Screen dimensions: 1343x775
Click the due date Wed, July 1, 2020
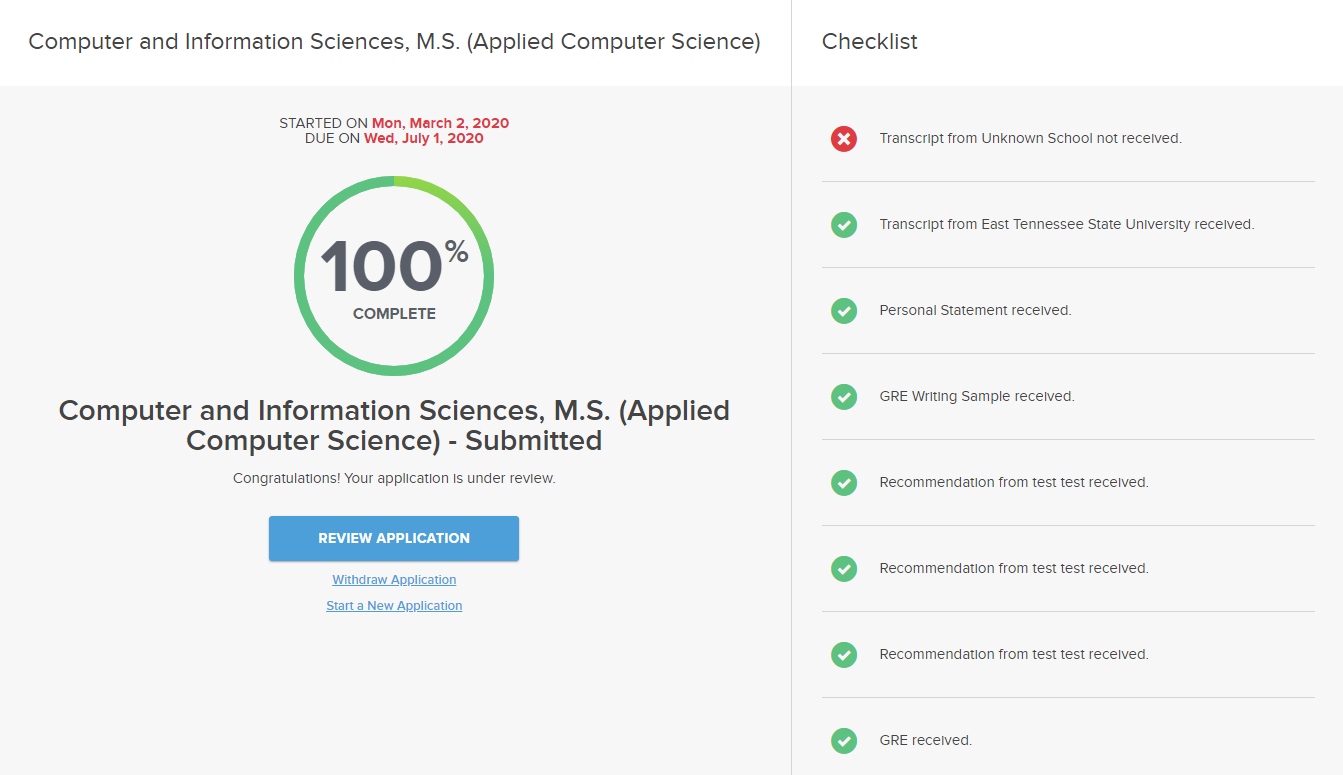click(x=423, y=139)
